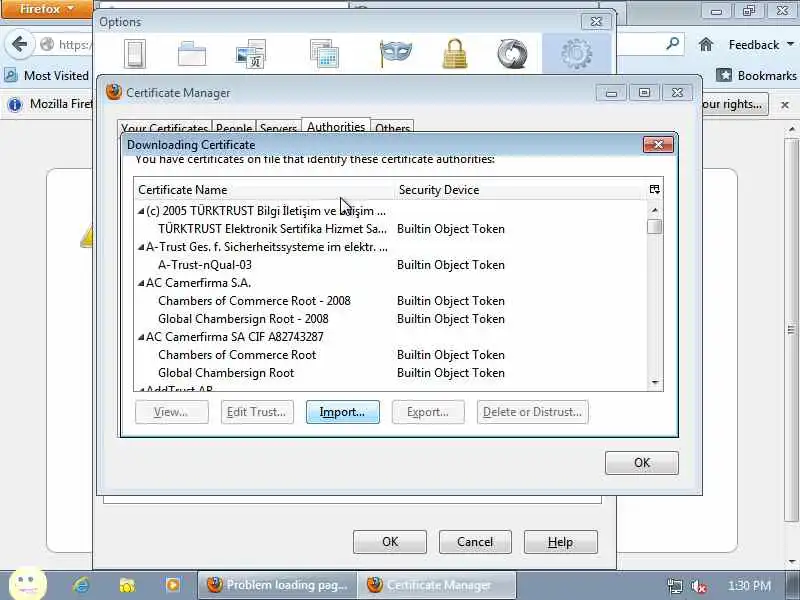Open the Privacy mask icon

tap(395, 54)
